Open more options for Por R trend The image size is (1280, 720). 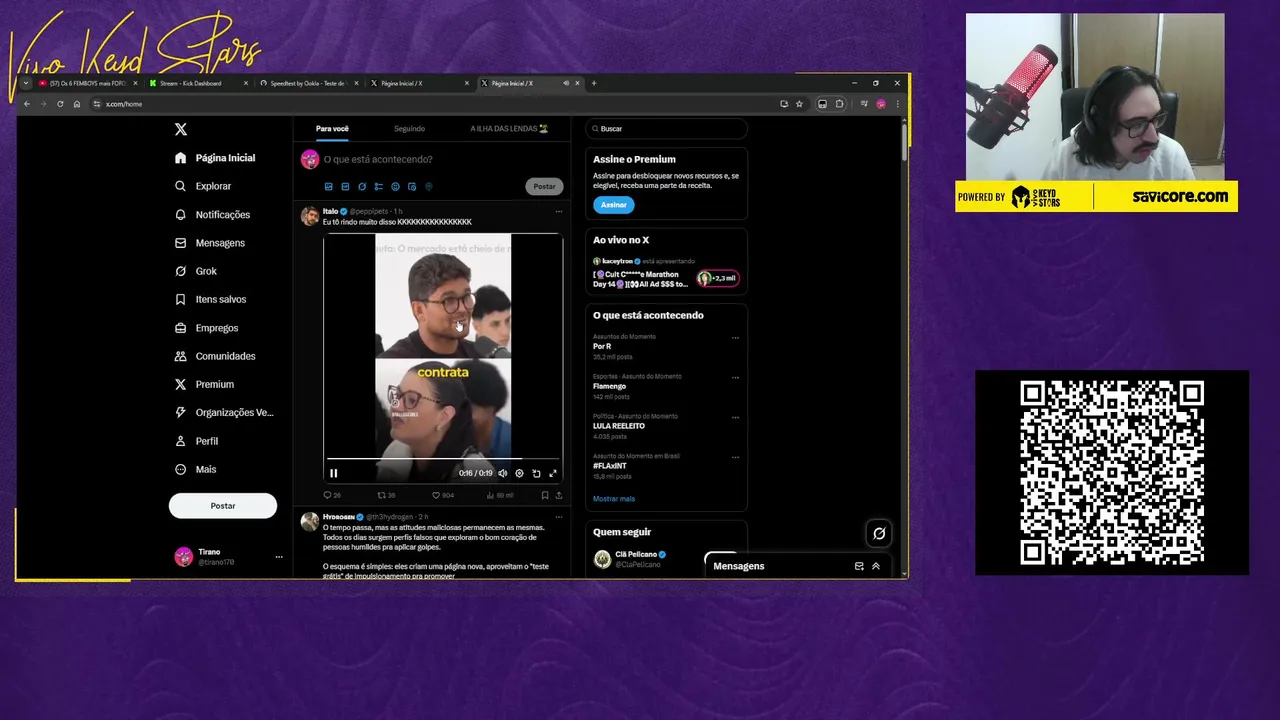[x=735, y=337]
